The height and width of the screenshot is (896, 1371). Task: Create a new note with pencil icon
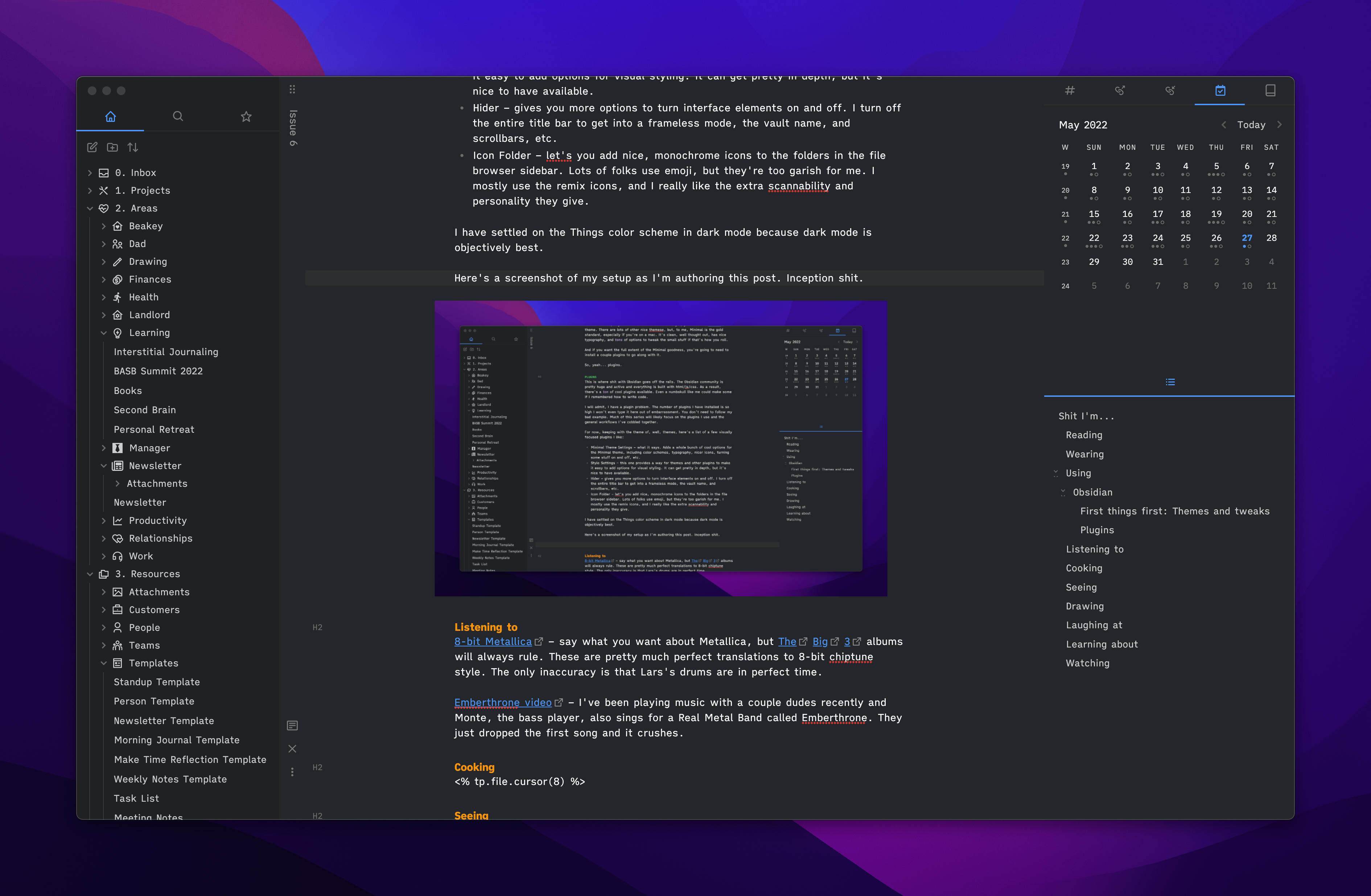pyautogui.click(x=92, y=147)
